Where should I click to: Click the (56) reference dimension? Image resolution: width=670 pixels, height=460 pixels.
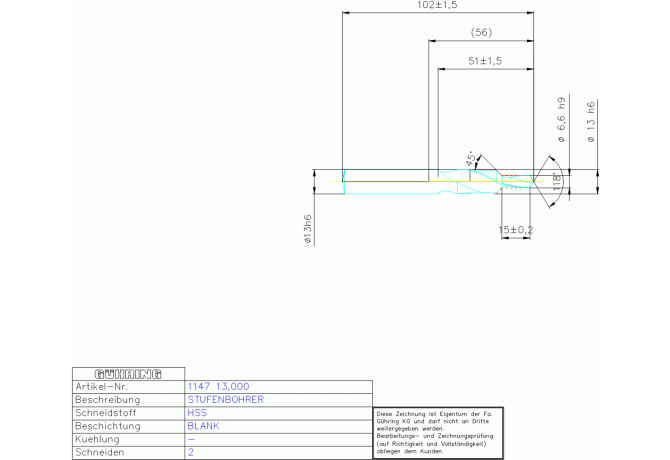coord(481,32)
